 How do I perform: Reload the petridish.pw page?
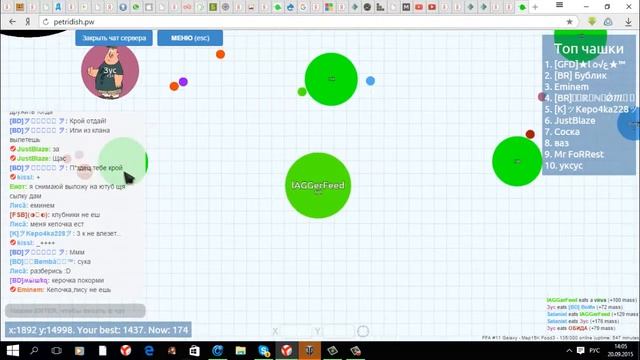[46, 22]
